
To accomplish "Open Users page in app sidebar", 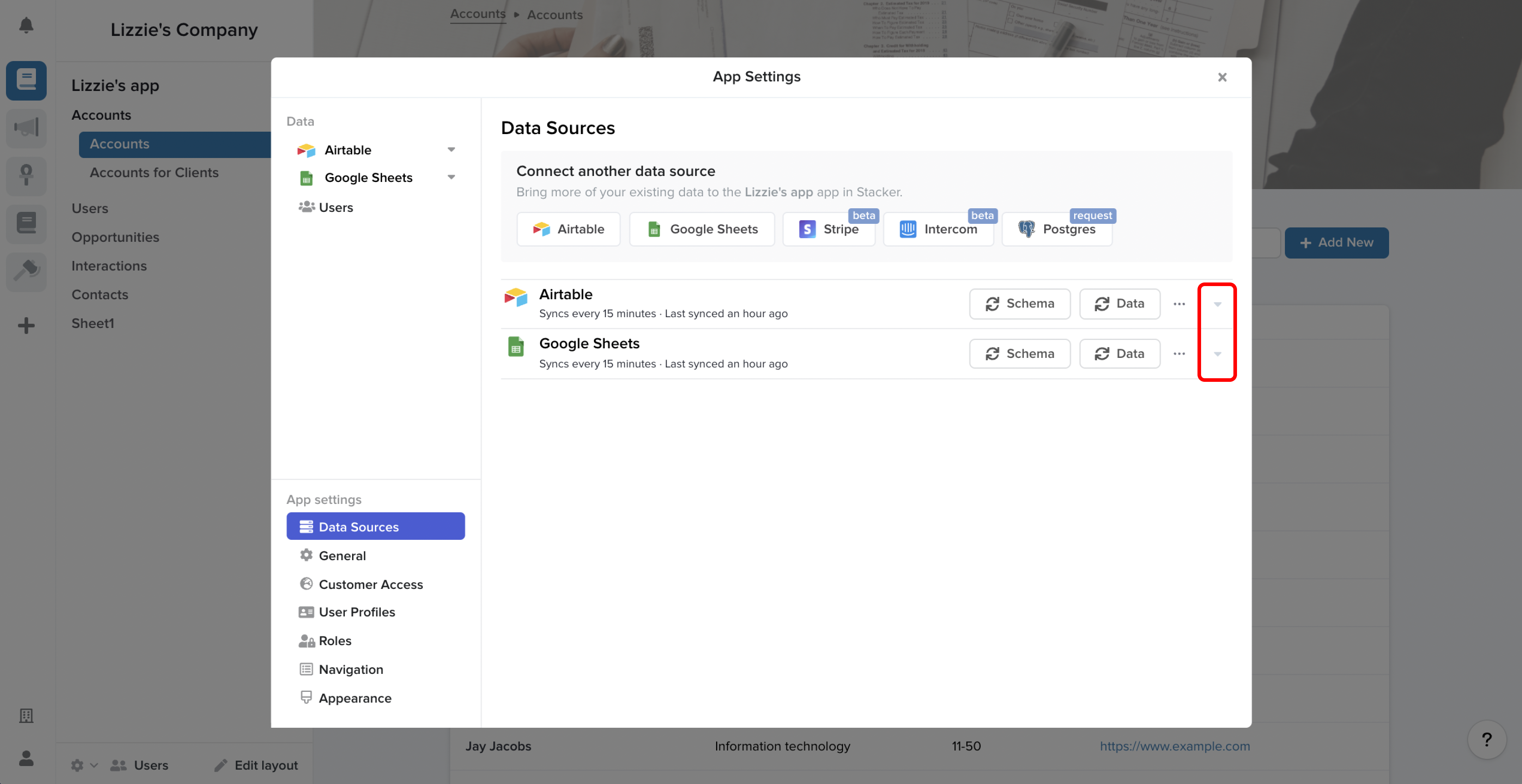I will (90, 208).
